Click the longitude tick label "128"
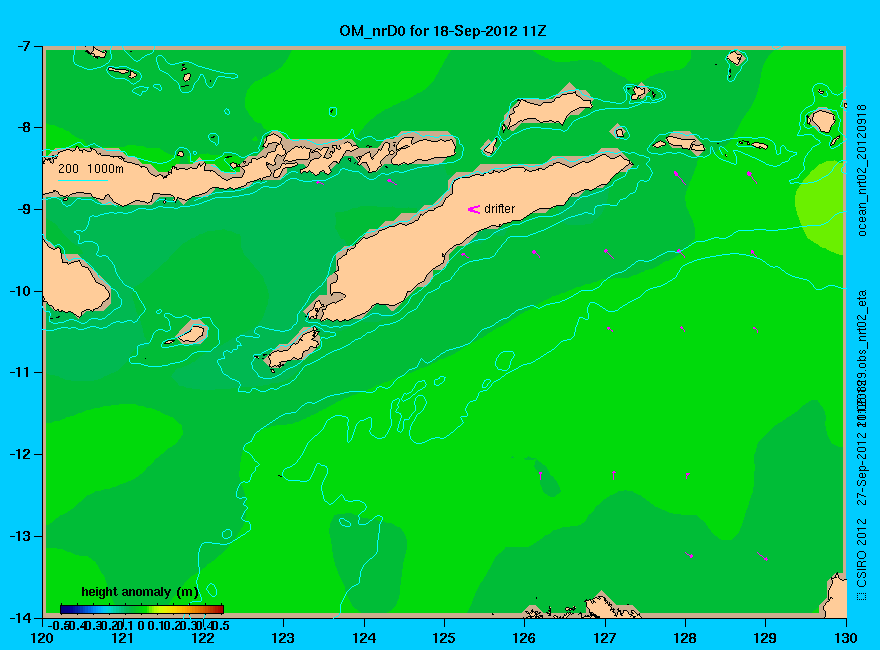880x650 pixels. [685, 638]
